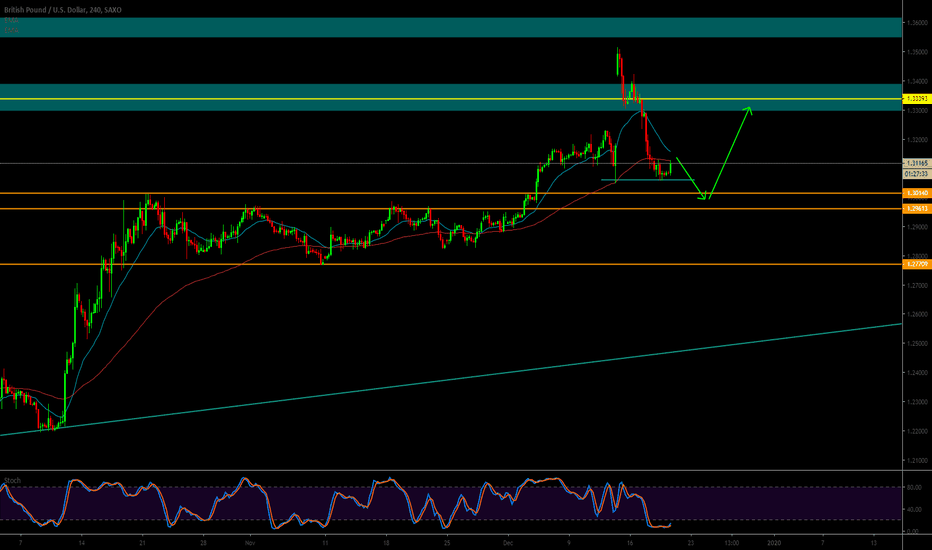Select the orange 1.30140 price label

915,192
